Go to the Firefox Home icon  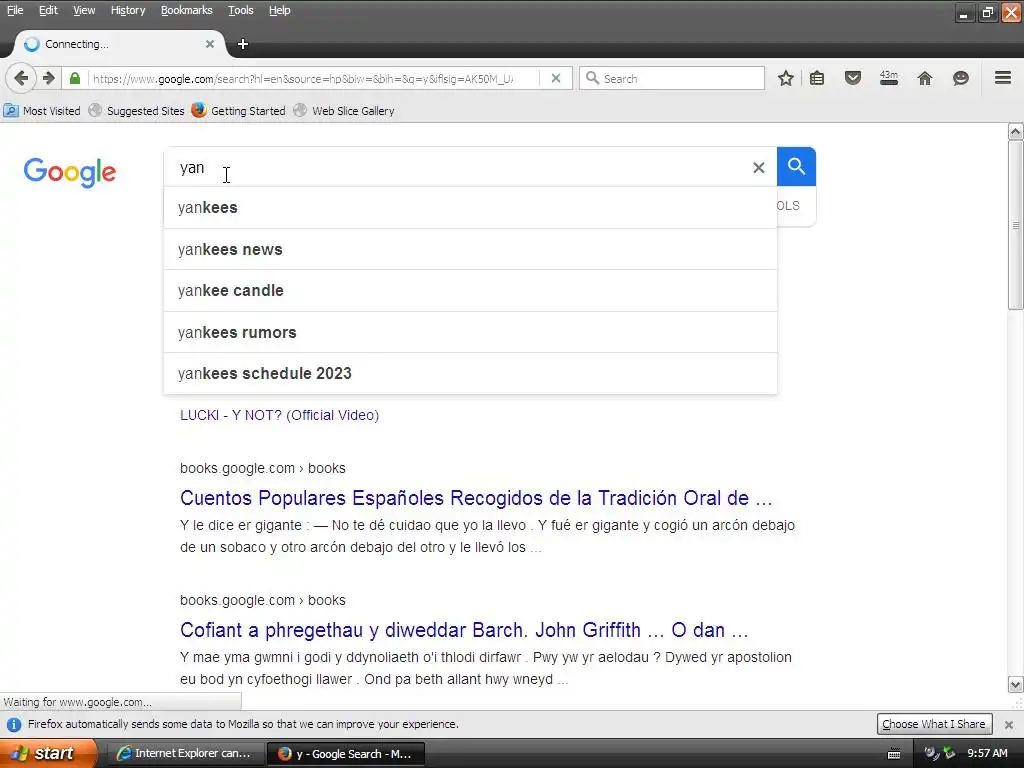[x=925, y=78]
